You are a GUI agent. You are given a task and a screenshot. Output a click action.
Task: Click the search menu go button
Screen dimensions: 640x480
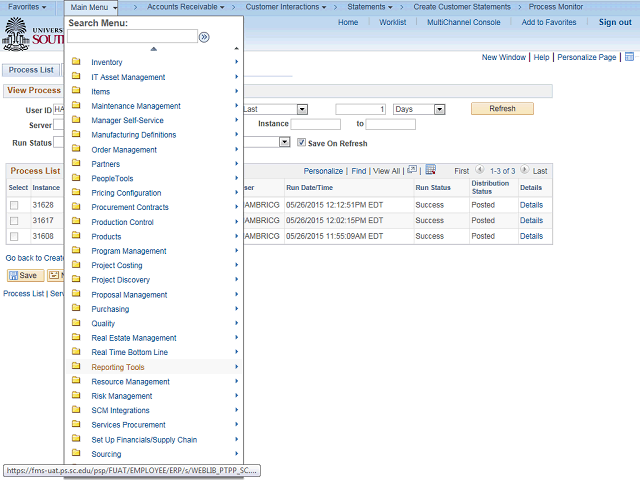coord(204,37)
